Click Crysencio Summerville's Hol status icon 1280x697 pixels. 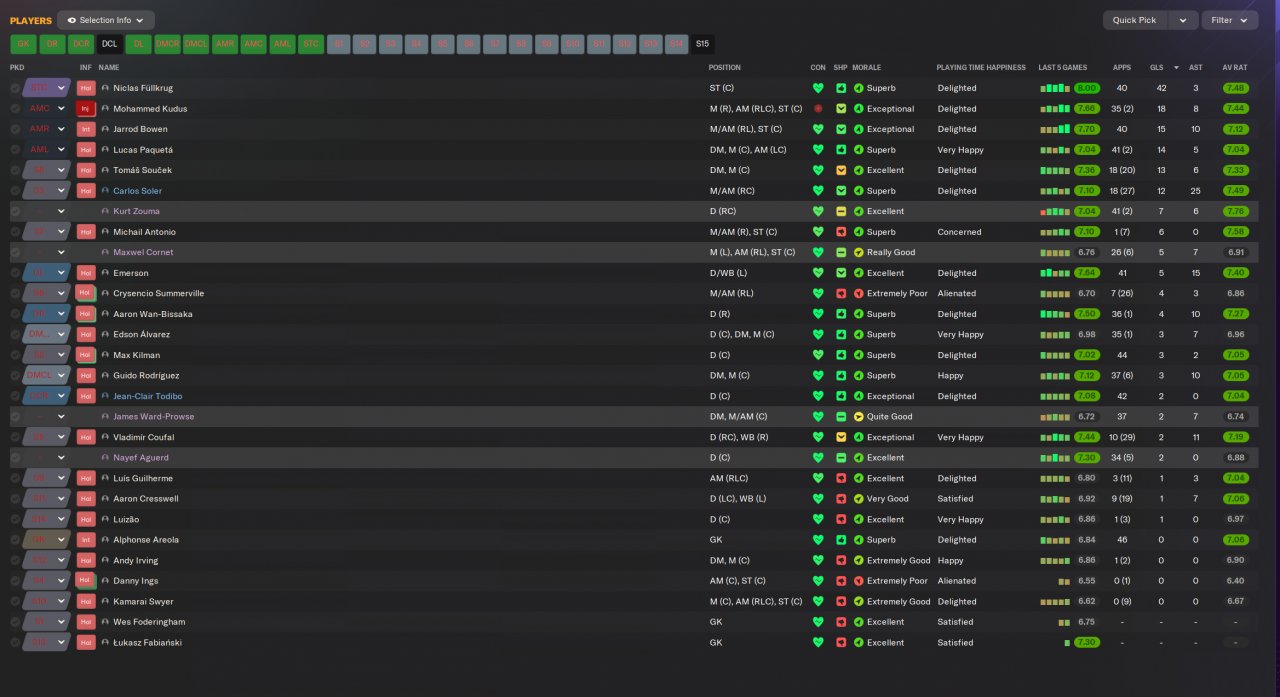tap(86, 293)
